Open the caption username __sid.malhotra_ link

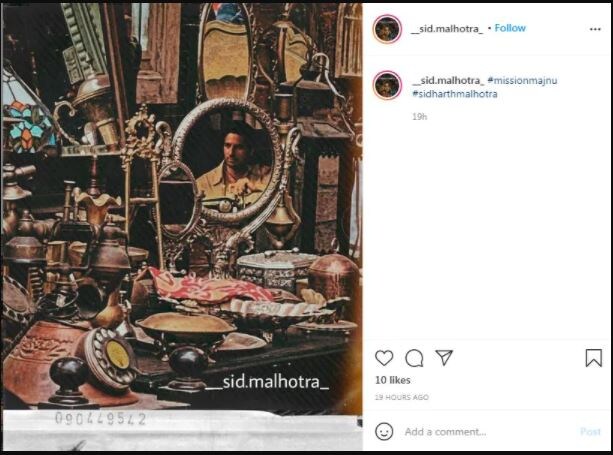click(x=448, y=81)
